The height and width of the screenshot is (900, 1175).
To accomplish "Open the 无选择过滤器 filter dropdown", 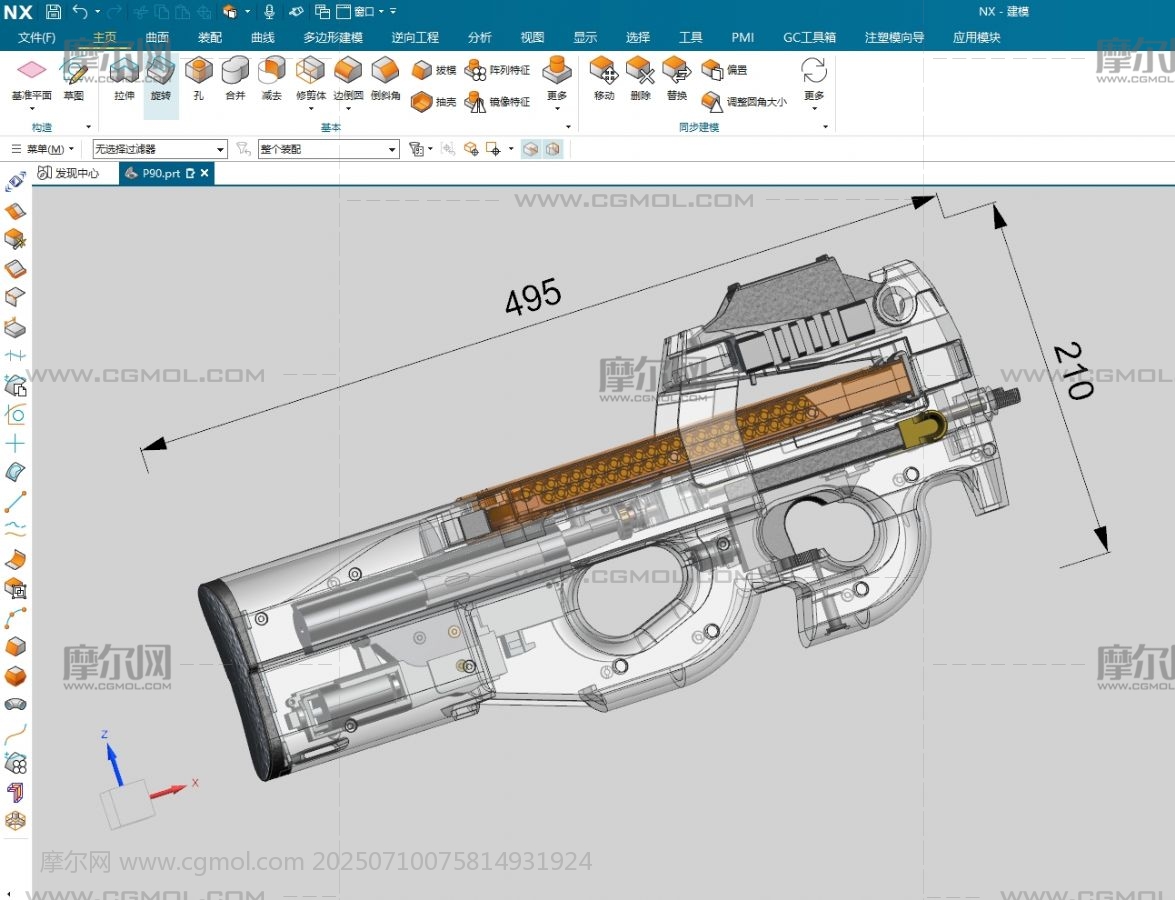I will click(160, 149).
